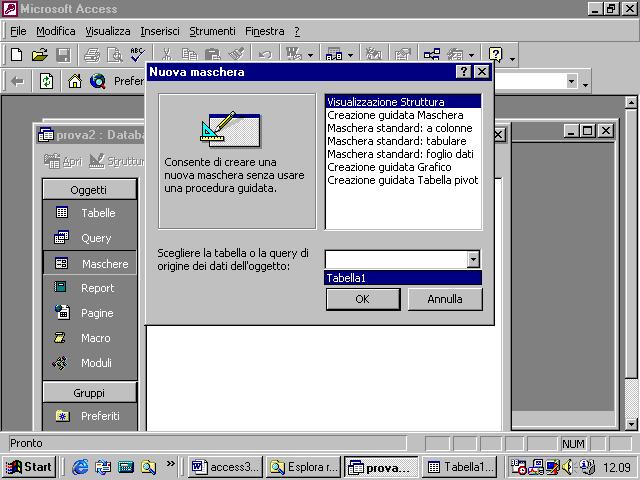Select Creazione guidata Tabella pivot
Image resolution: width=640 pixels, height=480 pixels.
403,180
